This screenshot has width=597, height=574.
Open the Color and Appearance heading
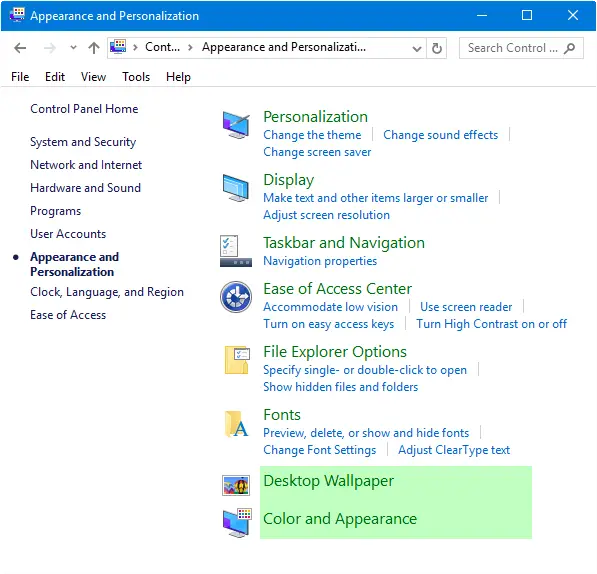[340, 519]
